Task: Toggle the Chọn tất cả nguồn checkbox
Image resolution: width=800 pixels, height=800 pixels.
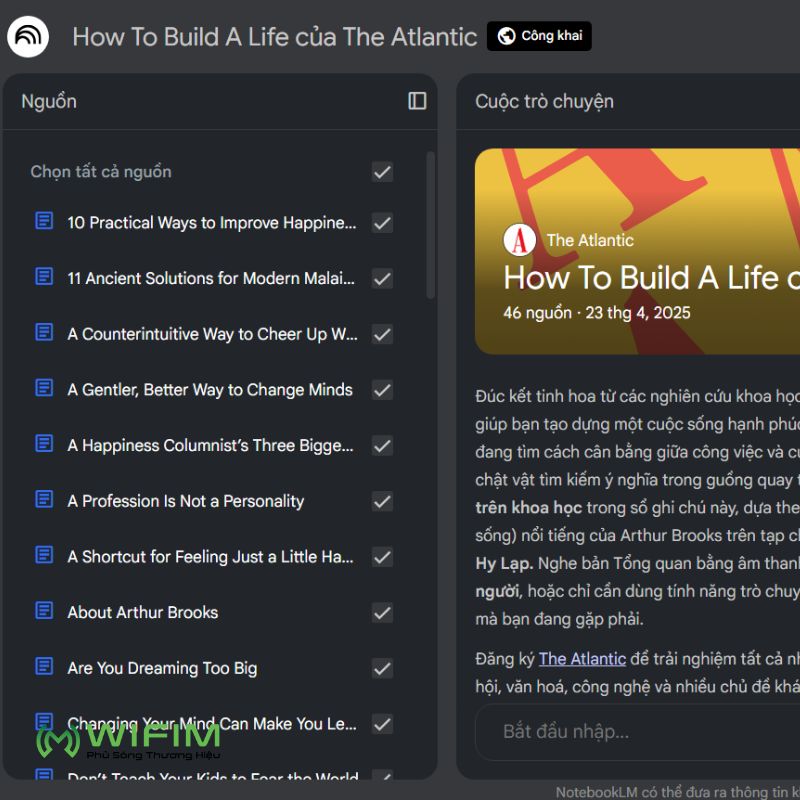Action: (382, 172)
